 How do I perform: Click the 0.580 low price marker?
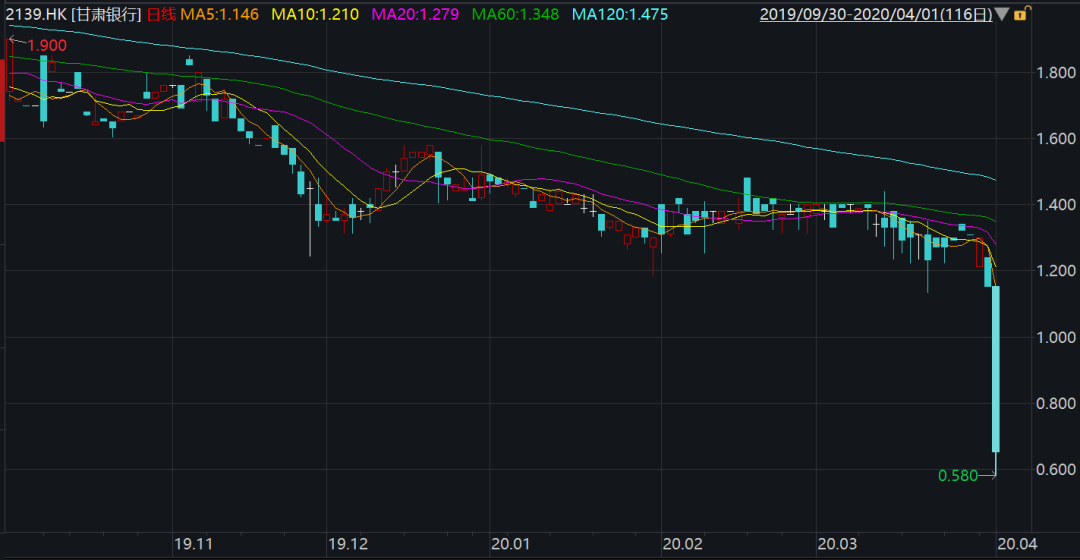tap(958, 475)
